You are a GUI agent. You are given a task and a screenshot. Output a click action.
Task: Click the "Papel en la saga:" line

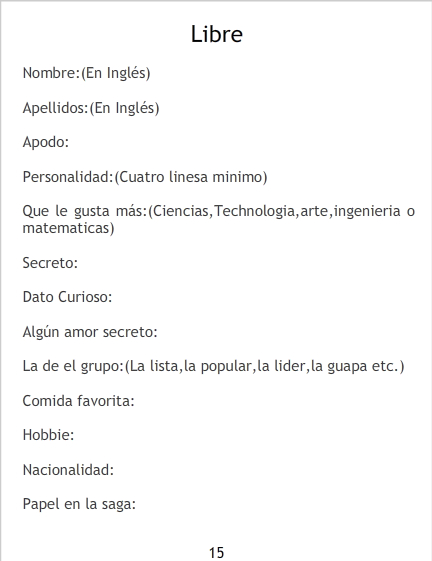(x=79, y=504)
